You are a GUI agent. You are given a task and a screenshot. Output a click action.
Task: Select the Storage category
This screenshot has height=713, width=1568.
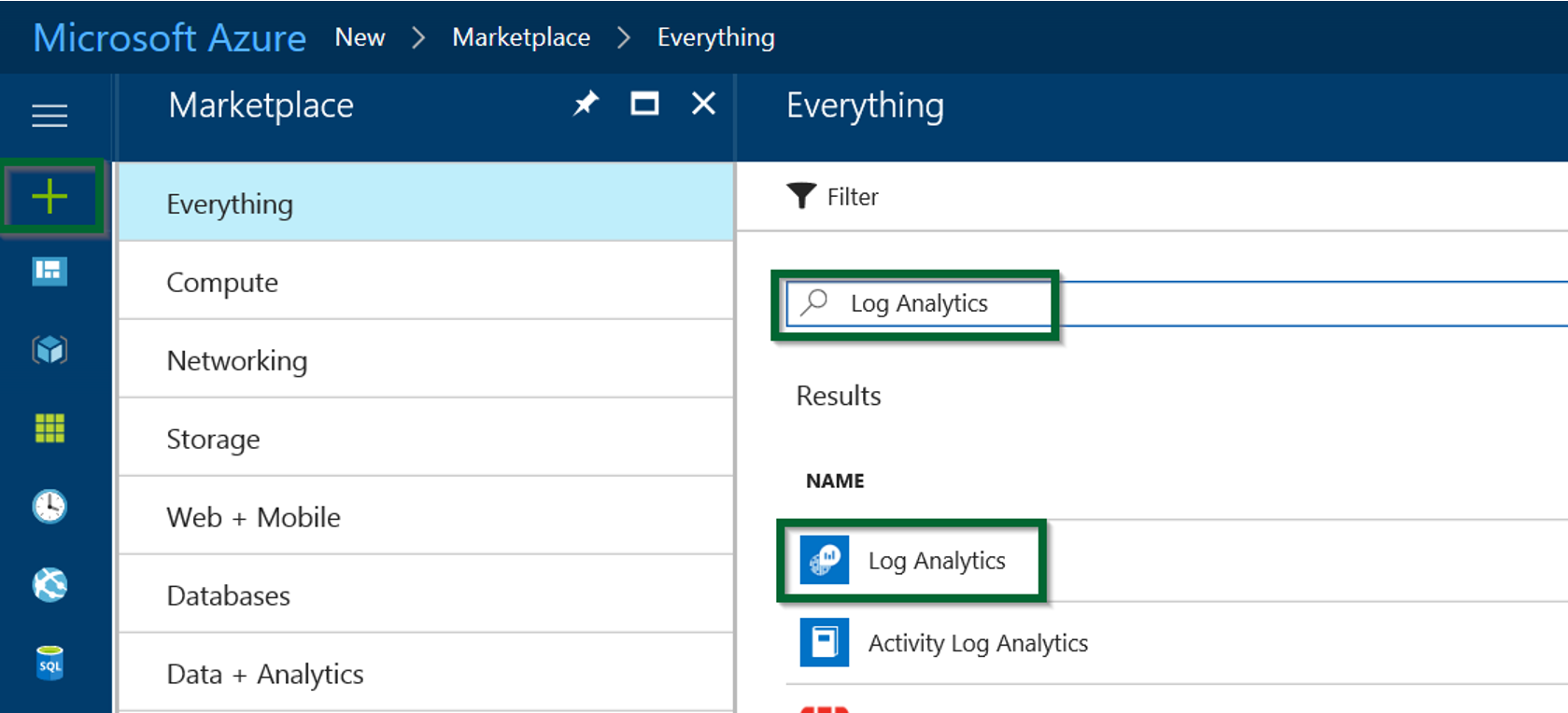pos(427,439)
